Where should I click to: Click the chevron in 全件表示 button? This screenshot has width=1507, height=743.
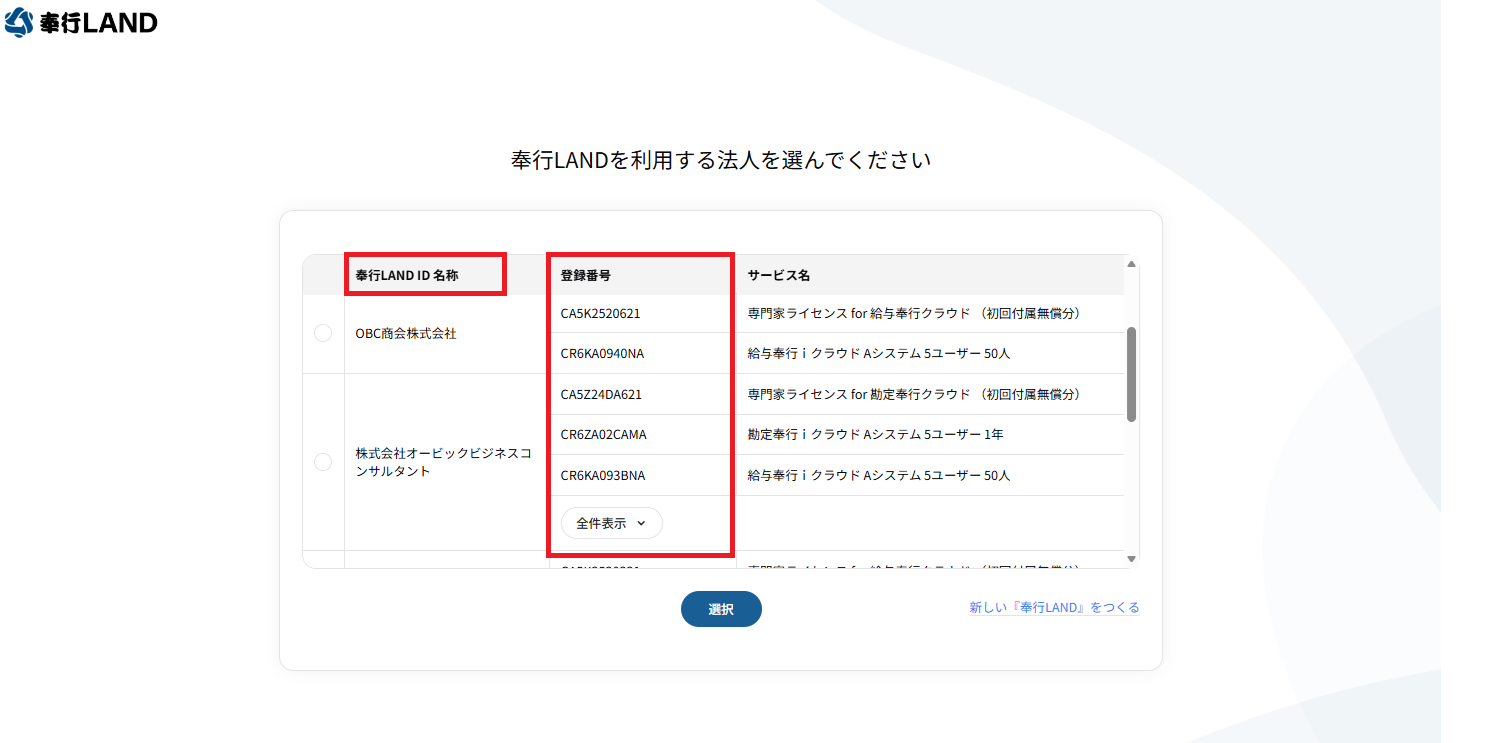point(642,523)
